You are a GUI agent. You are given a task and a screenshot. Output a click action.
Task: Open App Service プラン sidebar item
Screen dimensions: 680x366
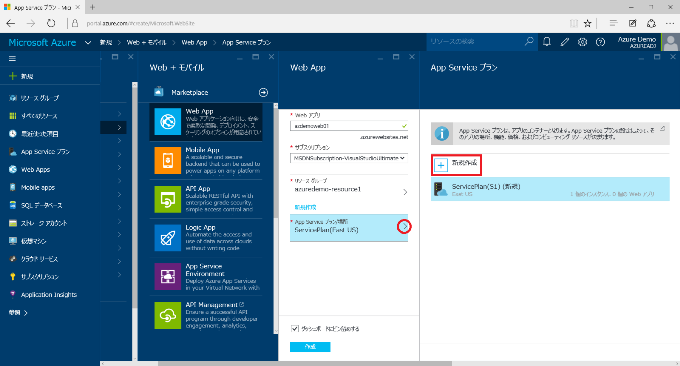click(45, 152)
